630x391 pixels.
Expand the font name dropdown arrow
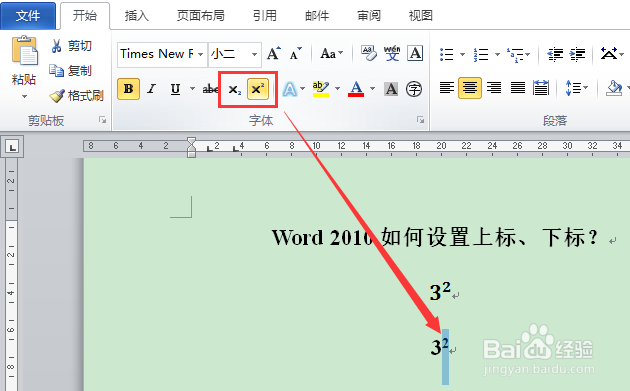click(x=200, y=54)
